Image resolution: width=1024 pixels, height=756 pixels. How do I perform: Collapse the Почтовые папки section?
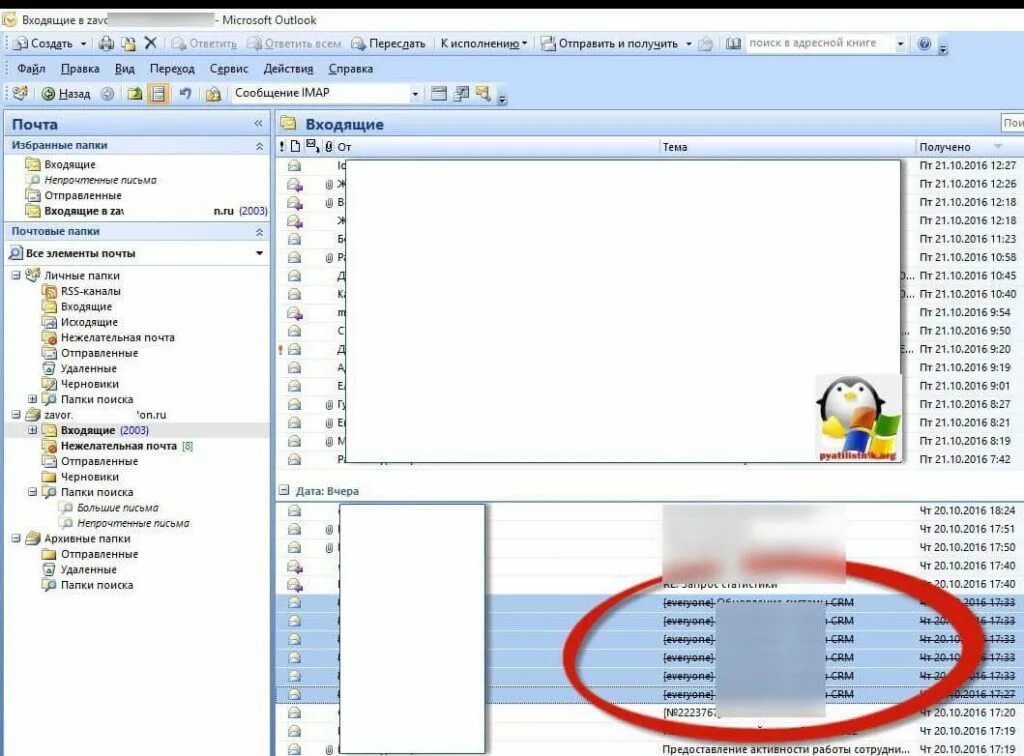pyautogui.click(x=259, y=232)
